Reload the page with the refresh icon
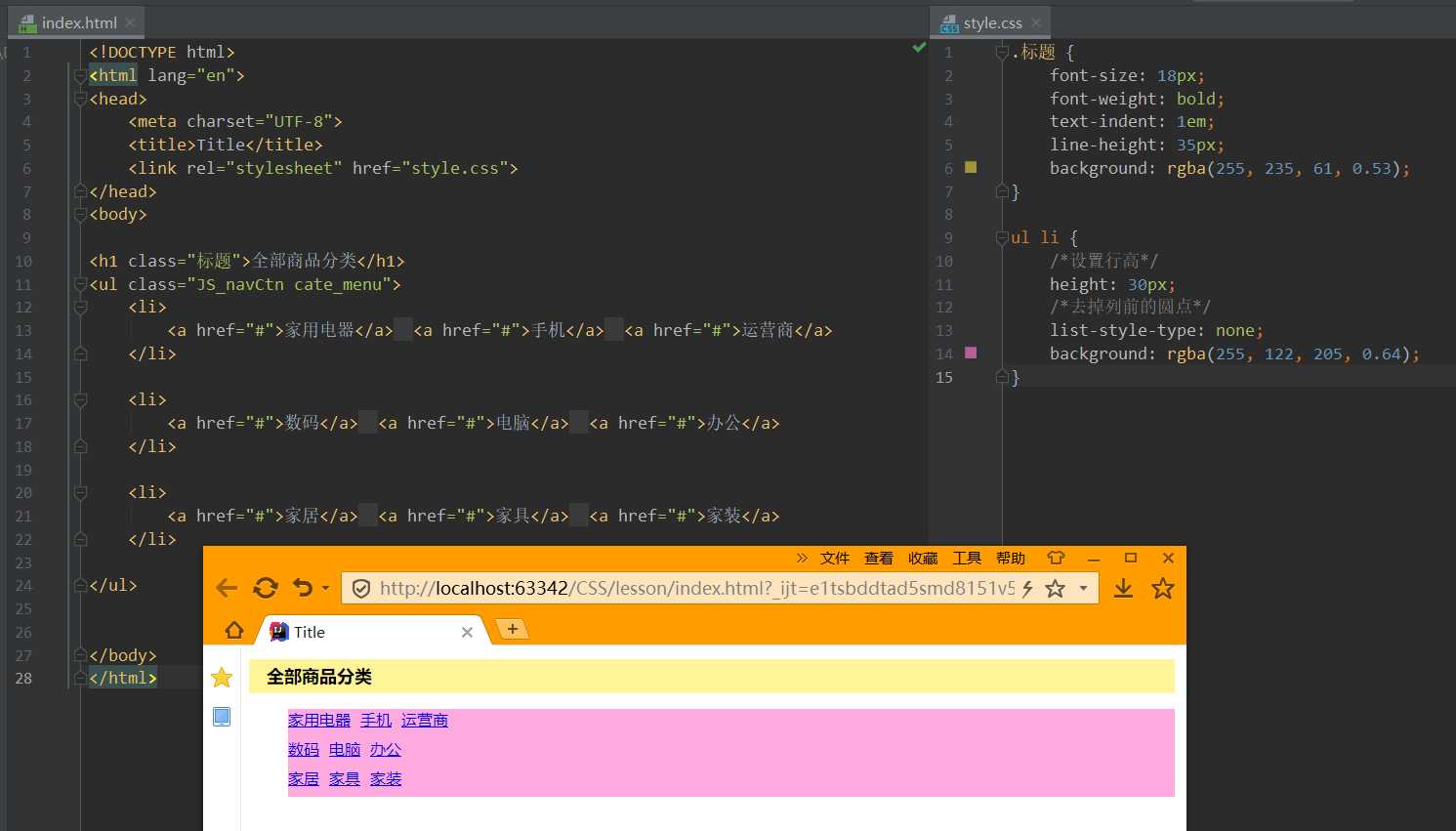The image size is (1456, 831). click(266, 588)
